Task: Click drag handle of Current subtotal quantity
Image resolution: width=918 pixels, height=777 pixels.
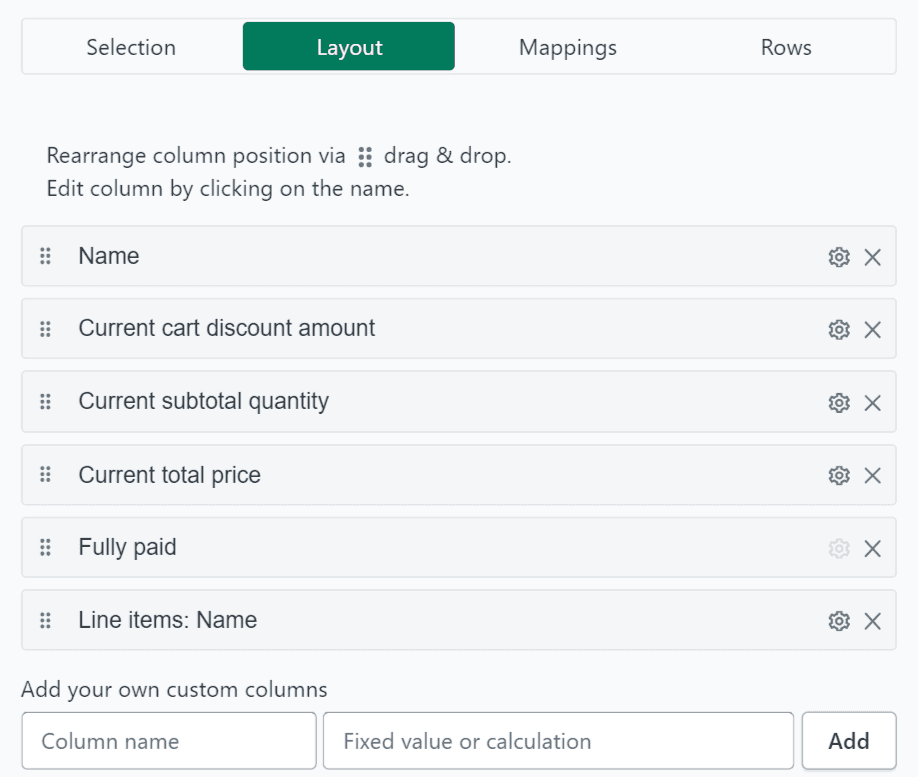Action: 45,402
